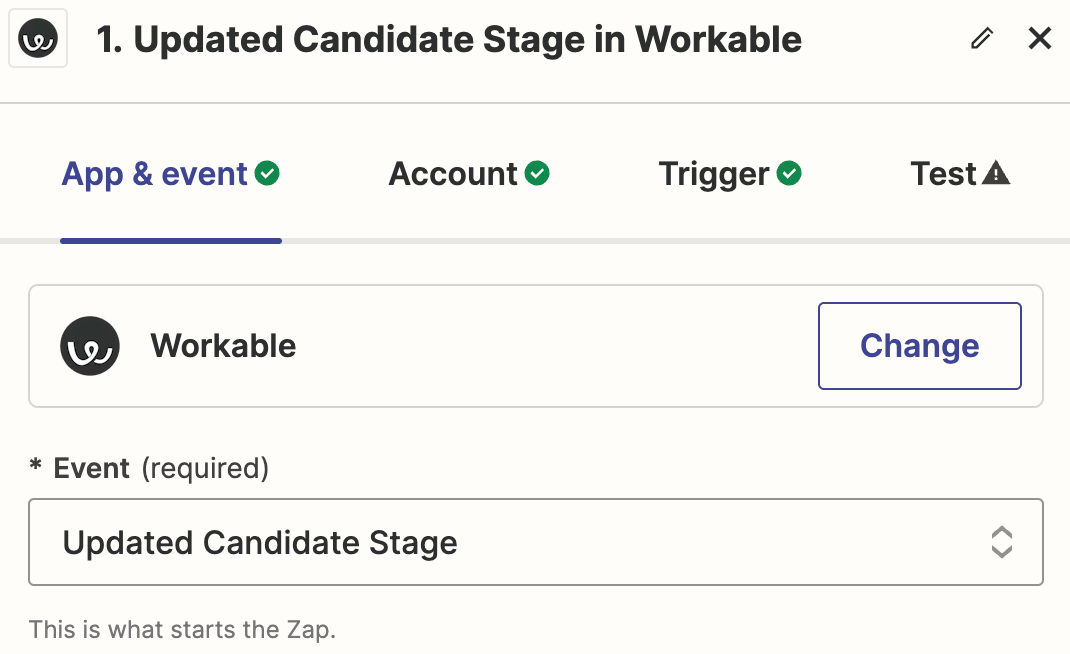The image size is (1070, 654).
Task: Click the step title 'Updated Candidate Stage in Workable'
Action: pos(449,40)
